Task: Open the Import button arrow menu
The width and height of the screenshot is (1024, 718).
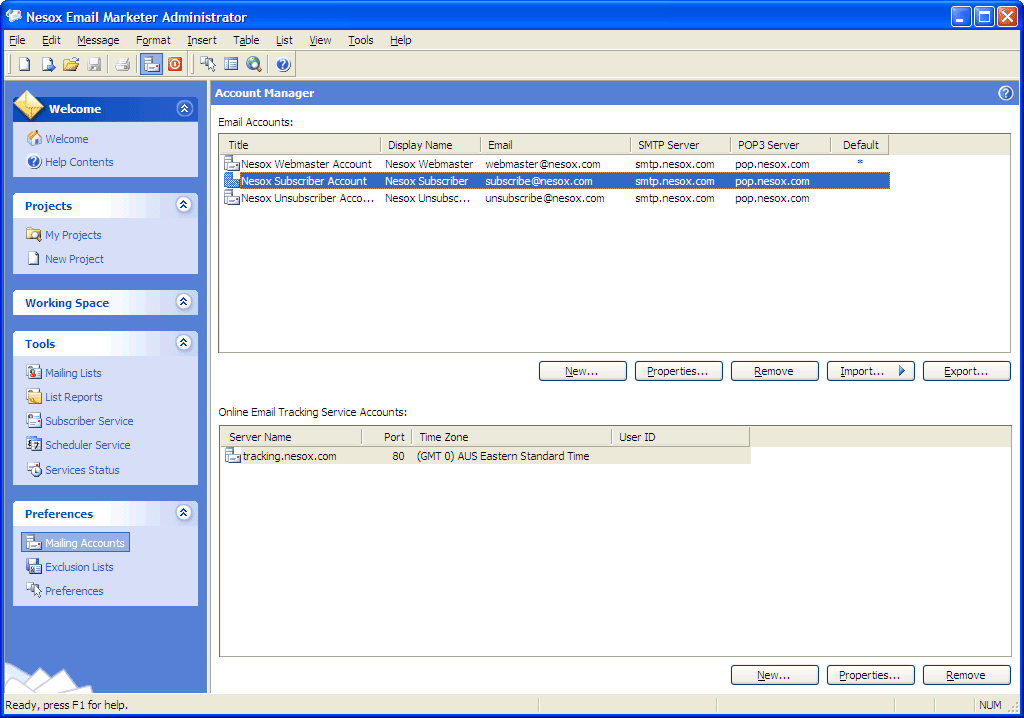Action: (x=902, y=370)
